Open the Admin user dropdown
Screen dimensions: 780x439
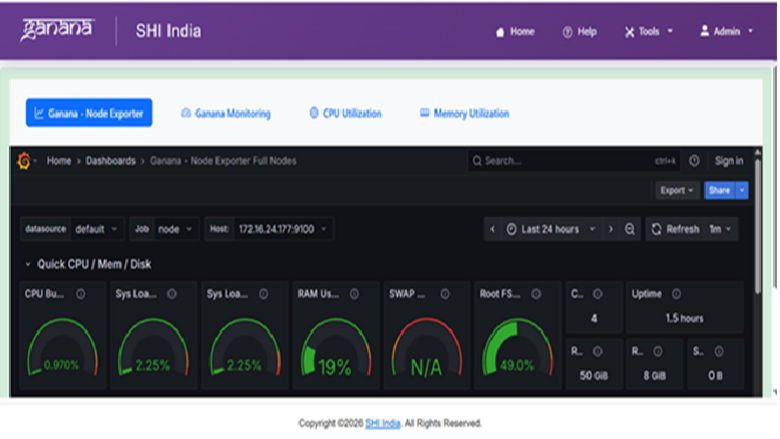(x=726, y=32)
